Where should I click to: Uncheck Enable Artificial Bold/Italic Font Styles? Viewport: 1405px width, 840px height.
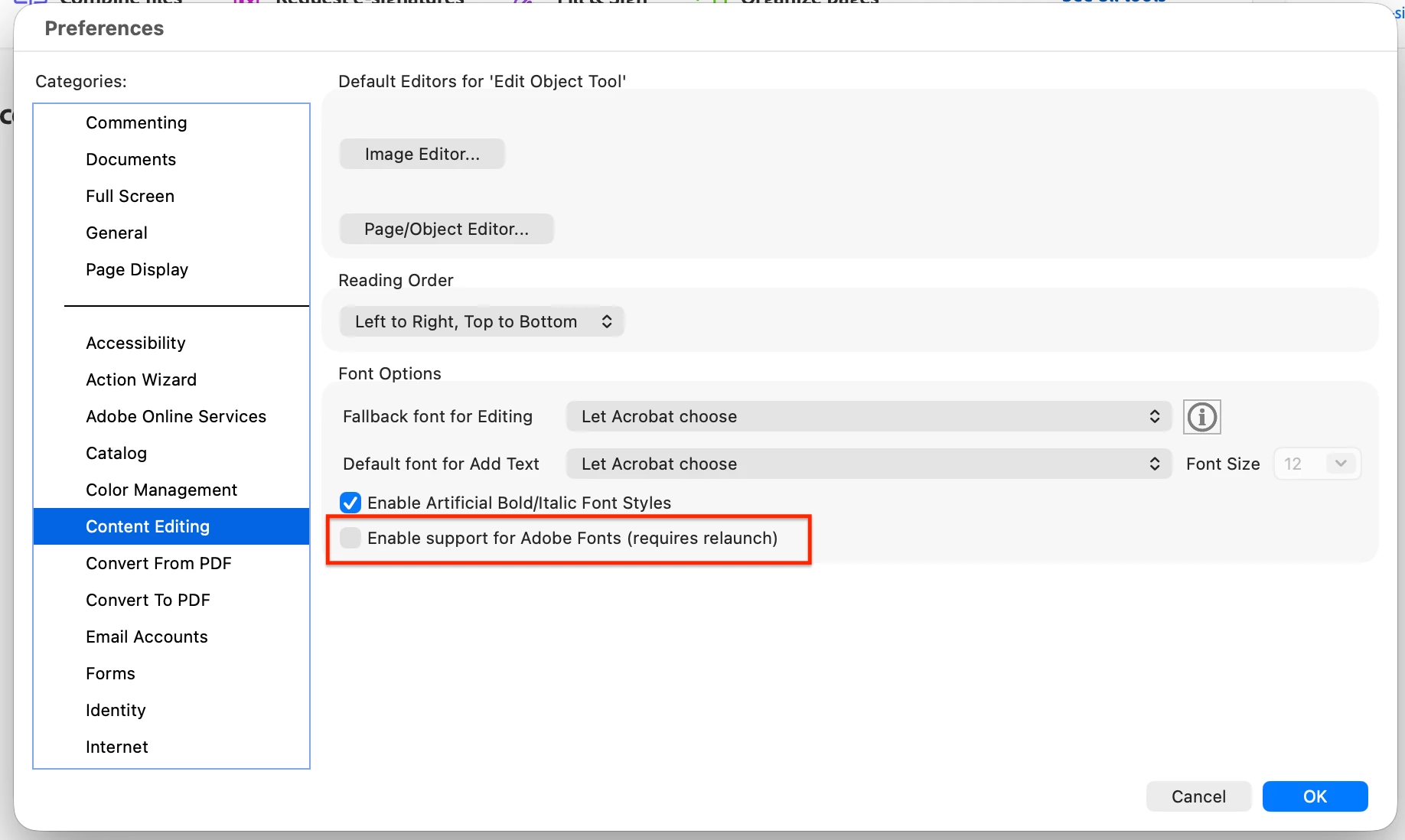click(350, 503)
